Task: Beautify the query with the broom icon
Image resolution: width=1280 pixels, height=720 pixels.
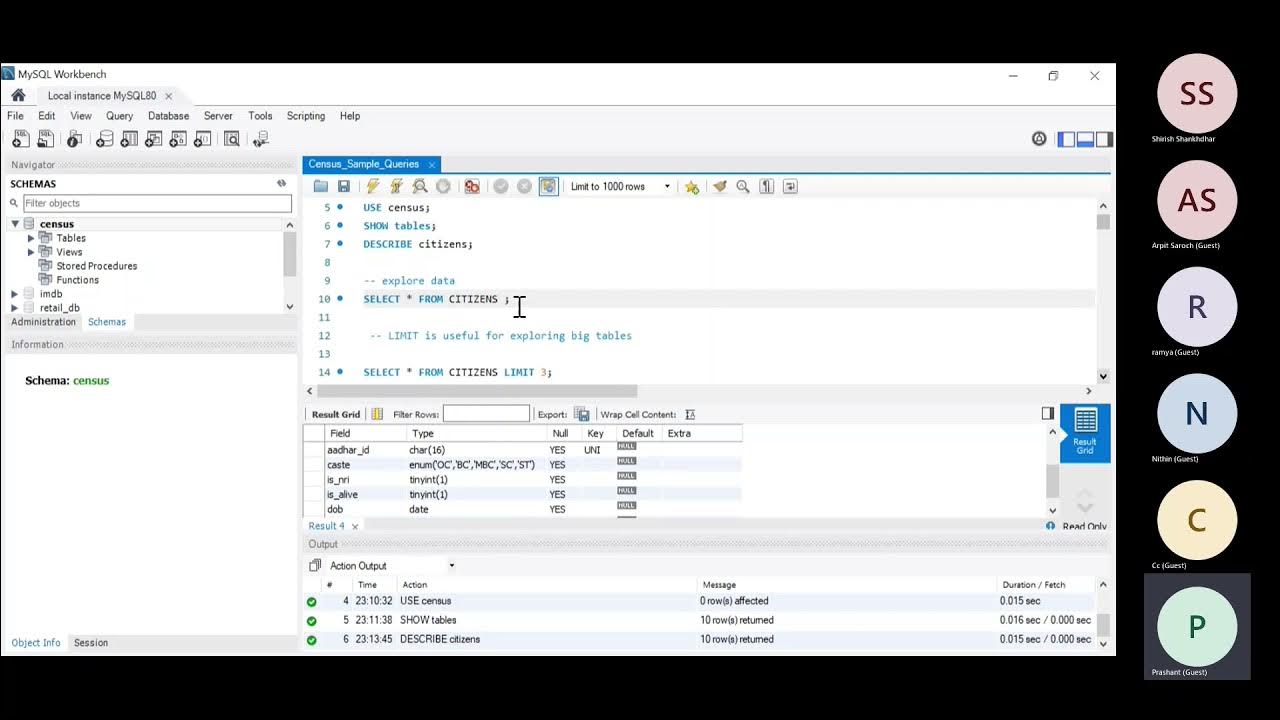Action: coord(719,186)
